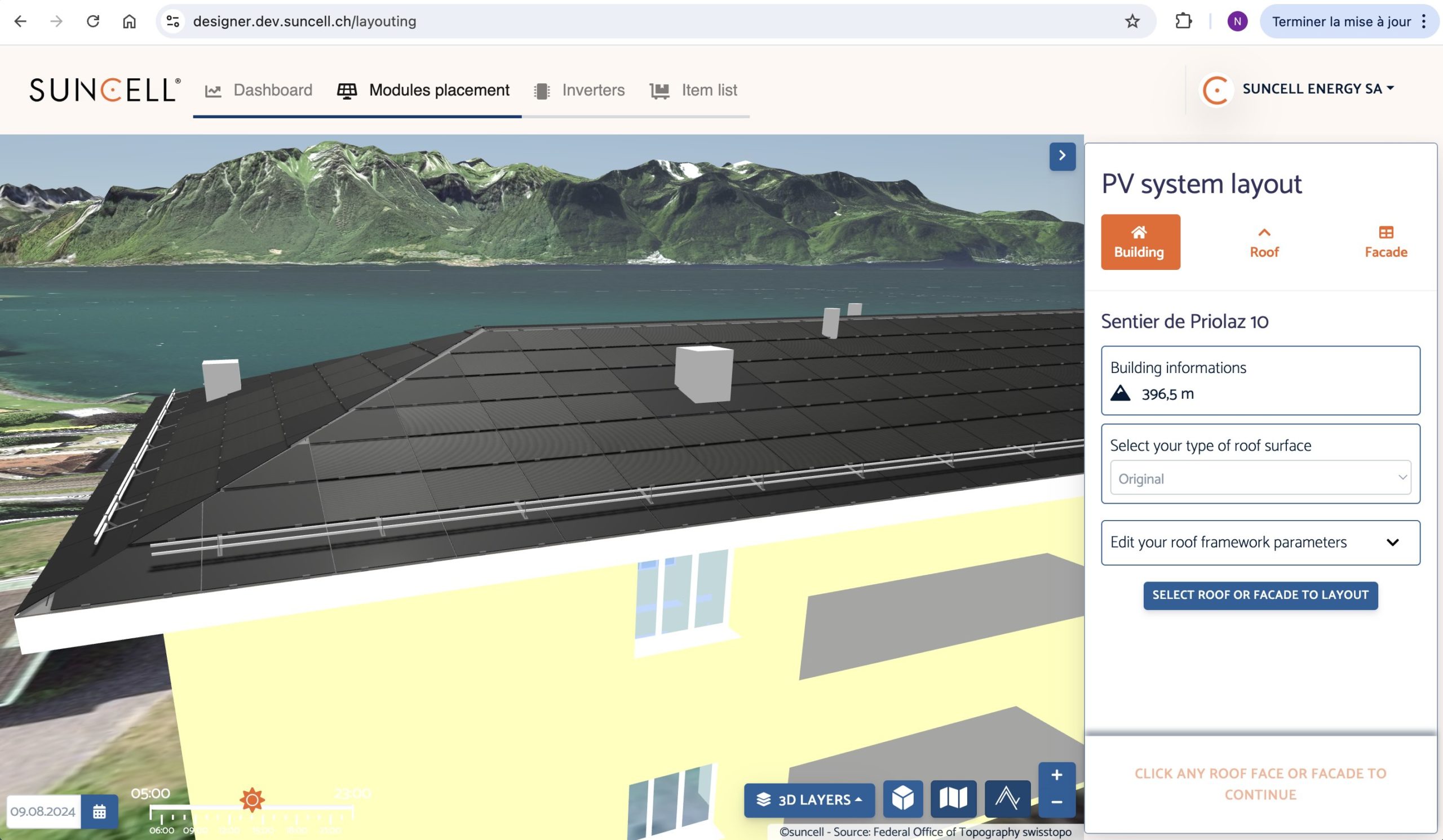Bookmark the page with the star icon
This screenshot has height=840, width=1443.
[1132, 22]
